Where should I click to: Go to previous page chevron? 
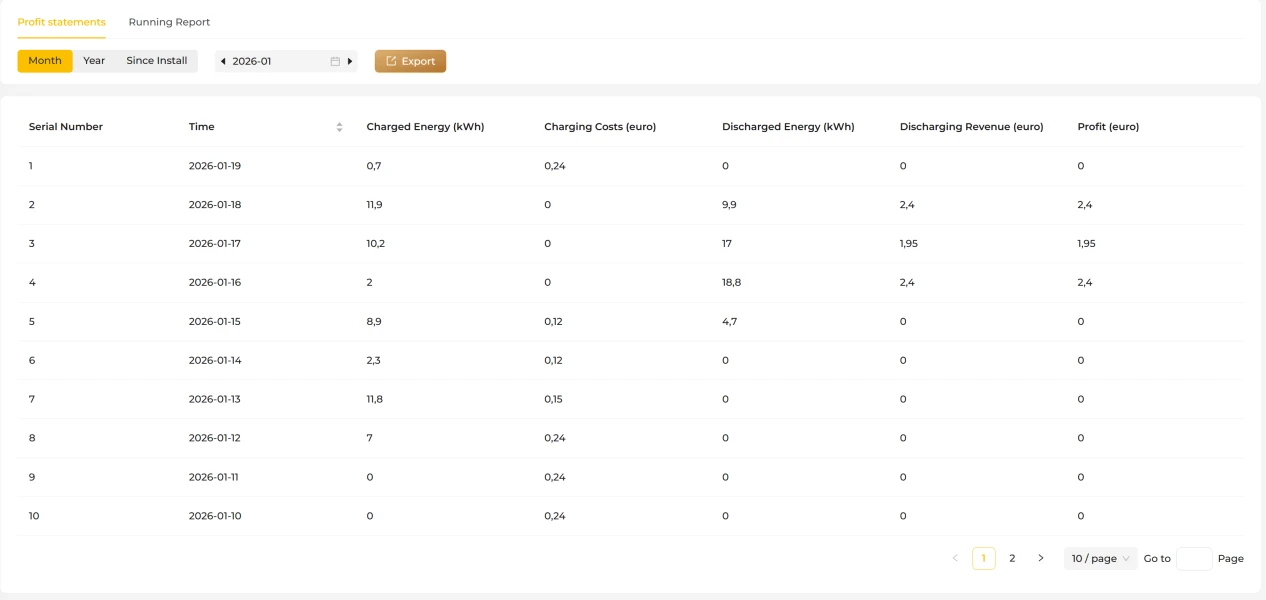click(955, 558)
